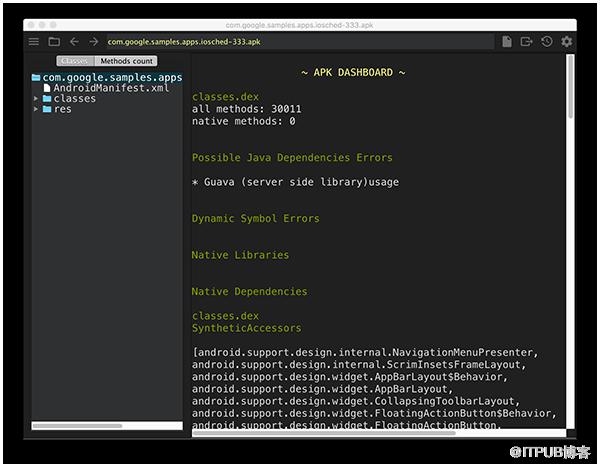The image size is (600, 467).
Task: Expand the classes folder arrow
Action: coord(36,98)
